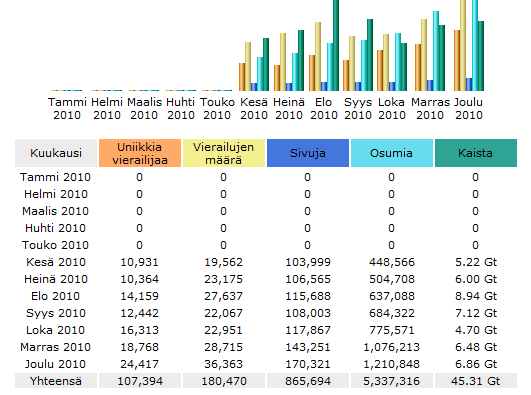Click the orange Uniikkia vierailijaa header
The width and height of the screenshot is (531, 395).
point(140,153)
